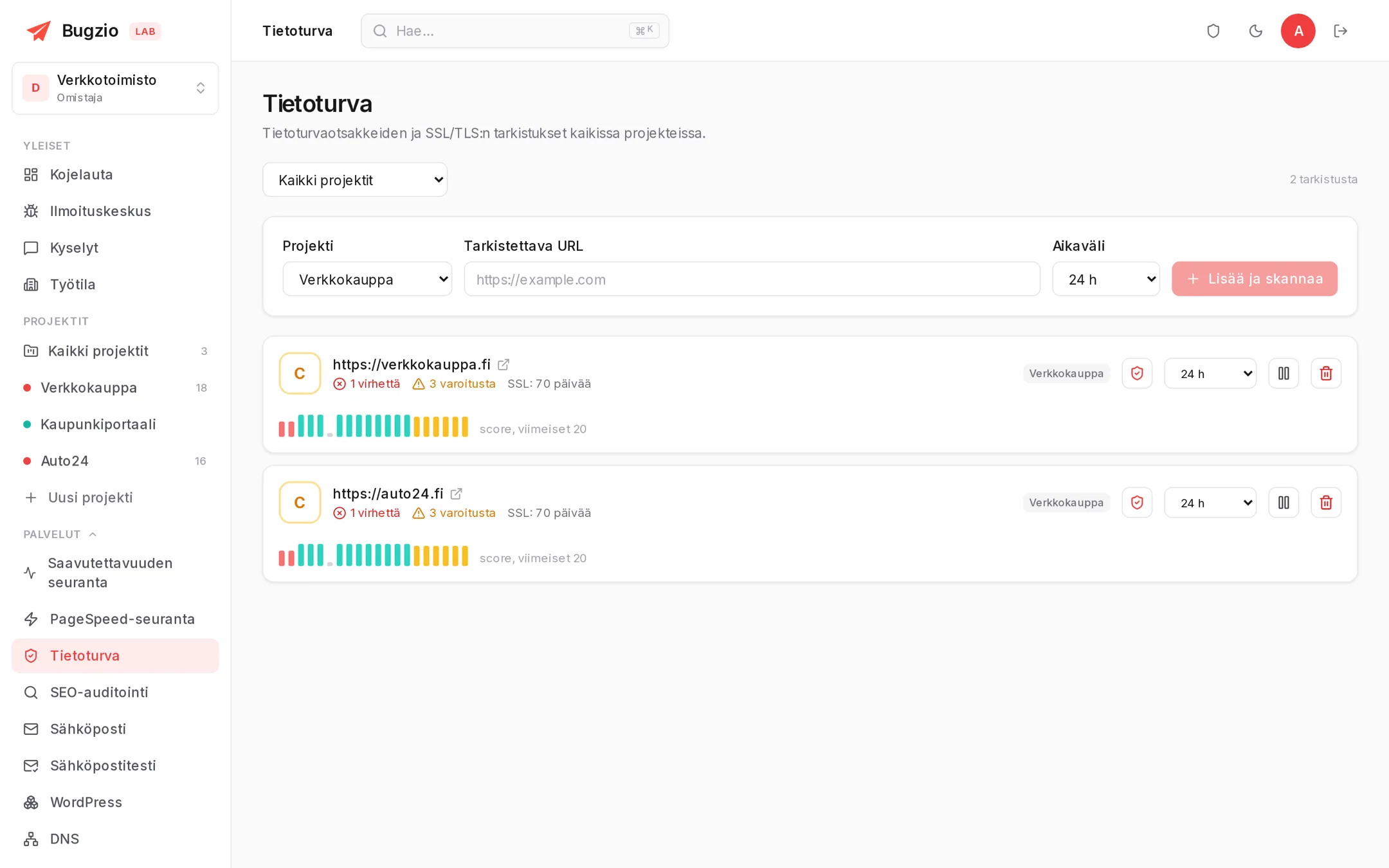Open Ilmoituskeskus in the sidebar

115,212
